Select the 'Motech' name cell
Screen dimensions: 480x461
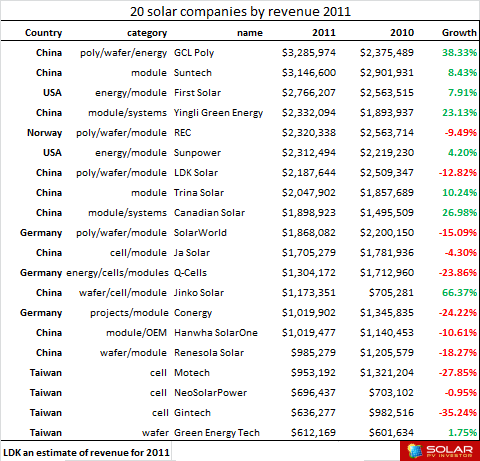[192, 373]
